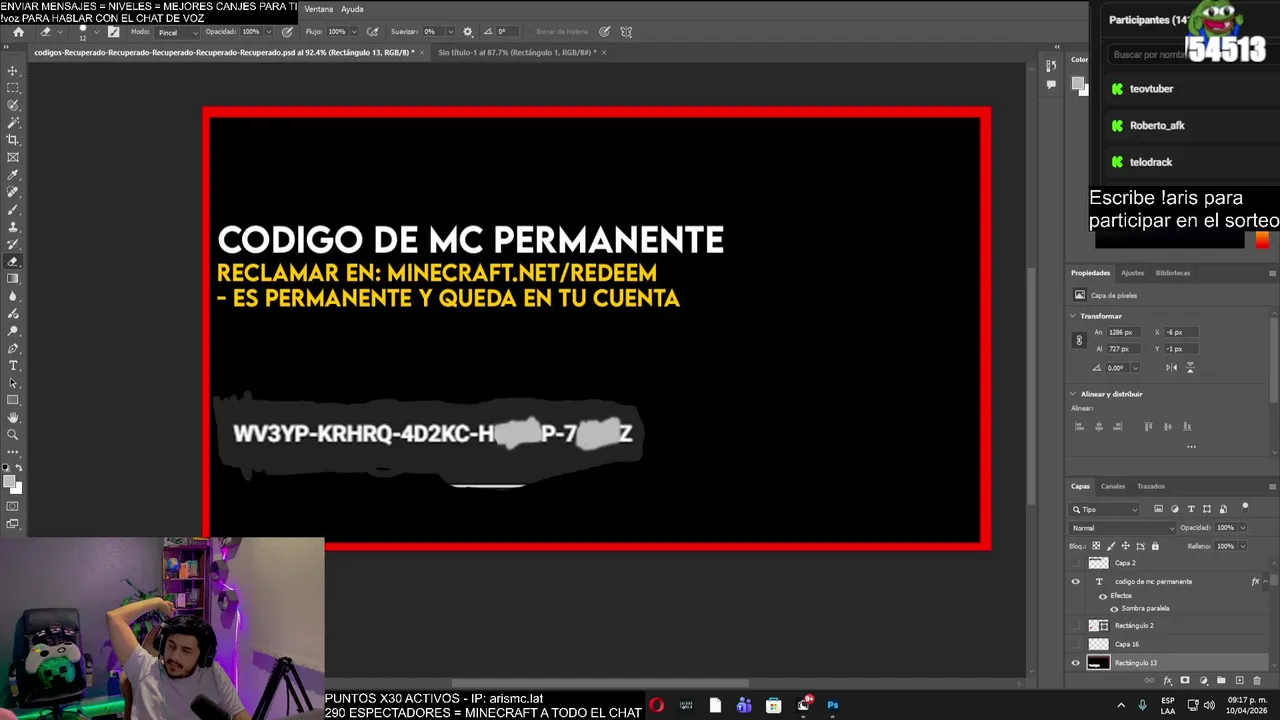Select the Horizontal Type tool
Viewport: 1280px width, 720px height.
[13, 366]
